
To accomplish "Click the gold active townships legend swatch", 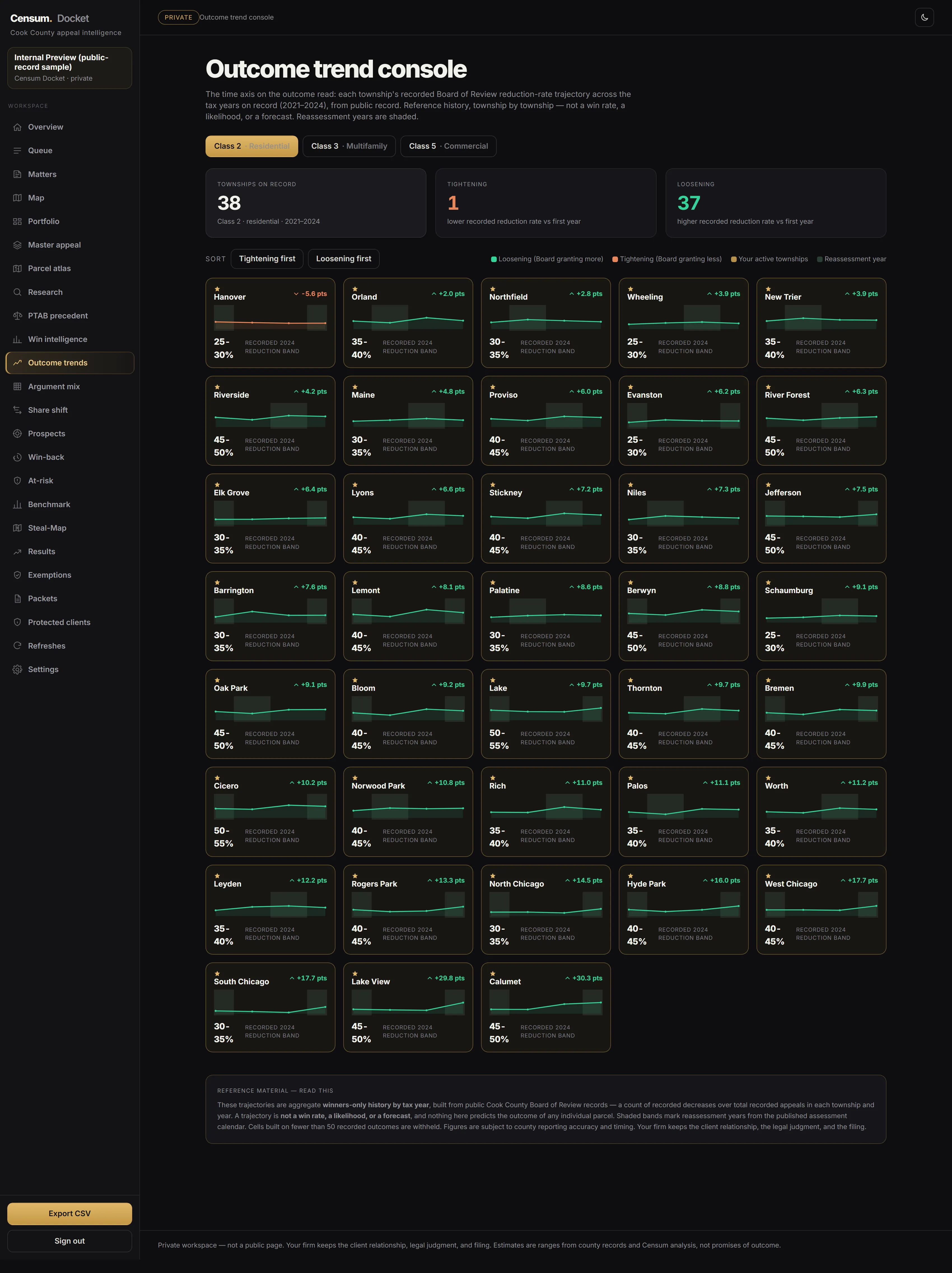I will pos(734,260).
